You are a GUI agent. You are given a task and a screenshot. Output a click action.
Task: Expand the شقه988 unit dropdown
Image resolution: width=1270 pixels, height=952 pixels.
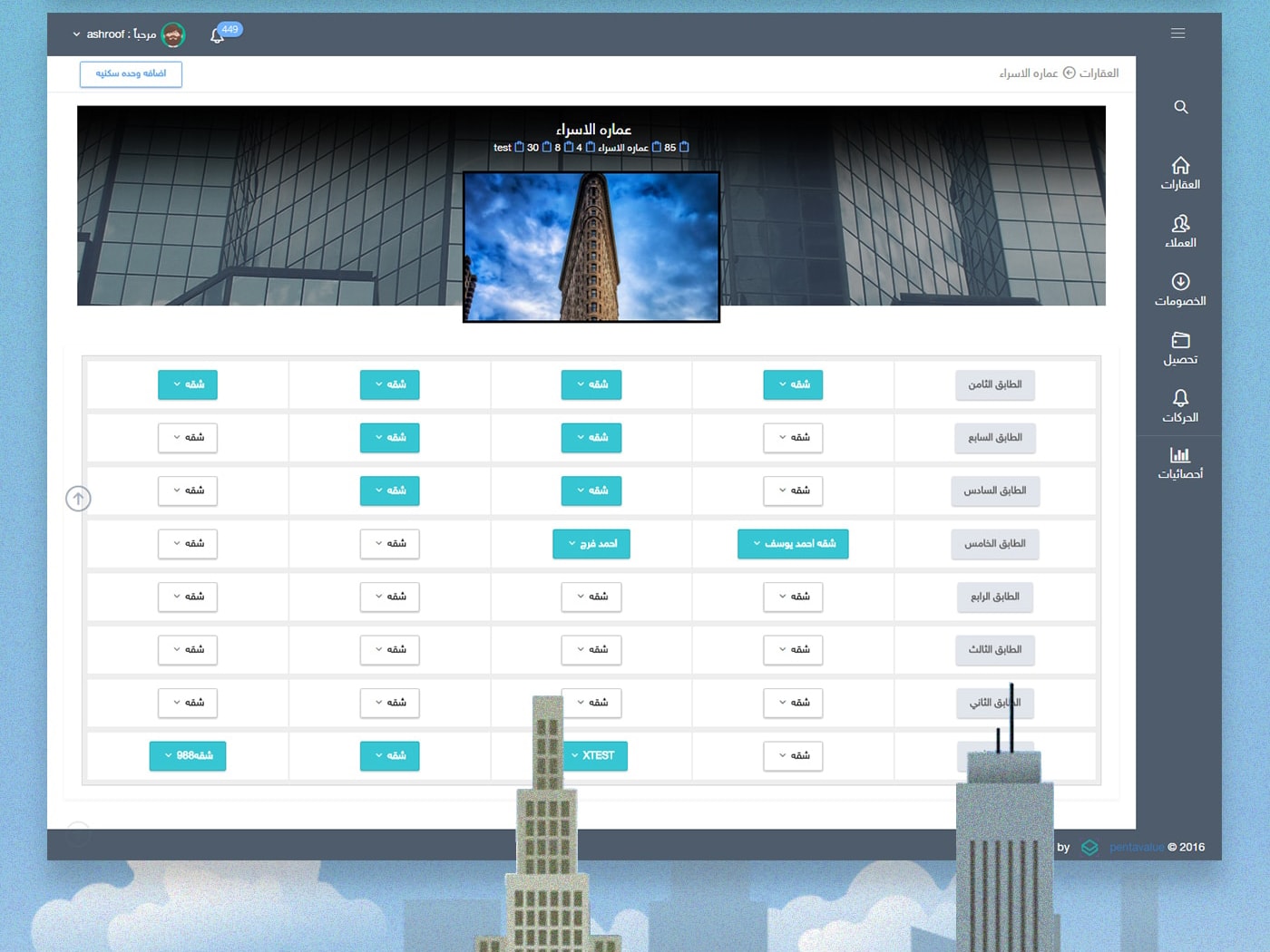[x=188, y=755]
